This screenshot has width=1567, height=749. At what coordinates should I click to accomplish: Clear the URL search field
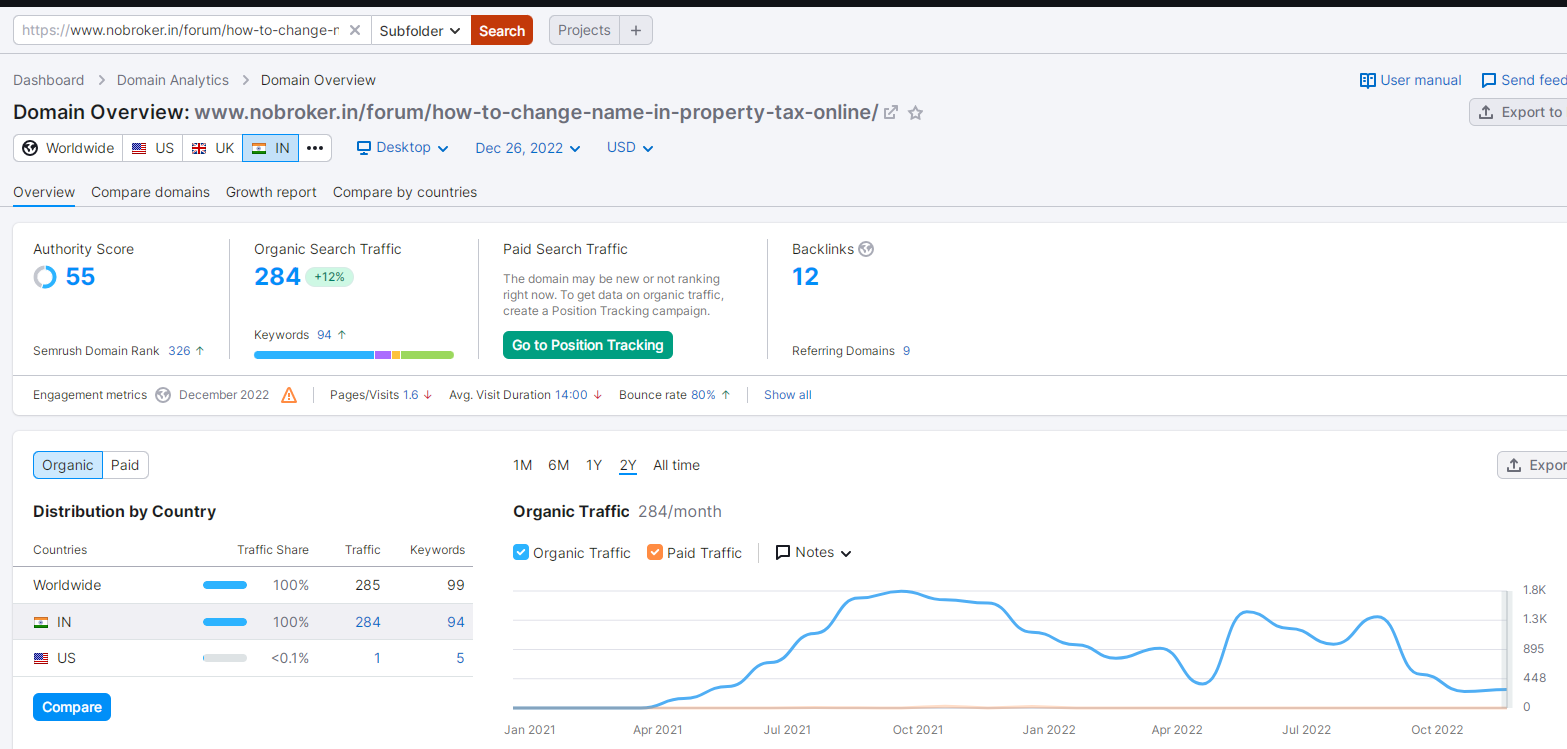pos(354,30)
